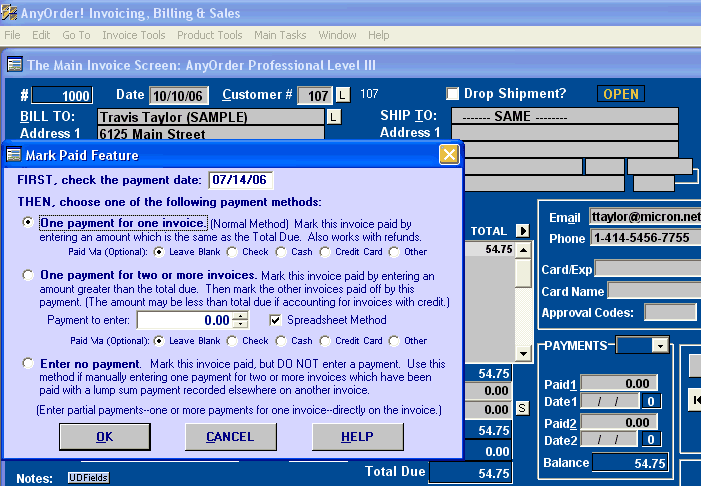Open the Edit menu
The height and width of the screenshot is (486, 701).
(x=41, y=35)
